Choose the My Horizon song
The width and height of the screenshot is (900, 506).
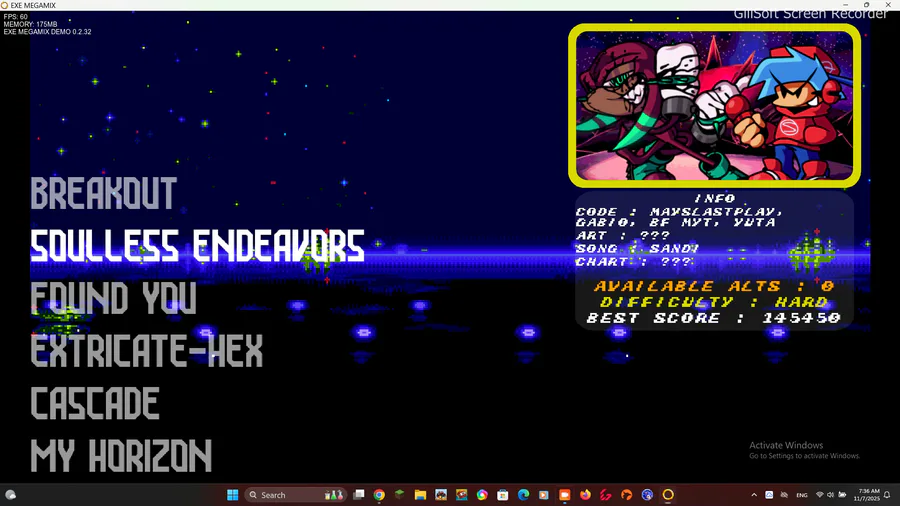(121, 456)
